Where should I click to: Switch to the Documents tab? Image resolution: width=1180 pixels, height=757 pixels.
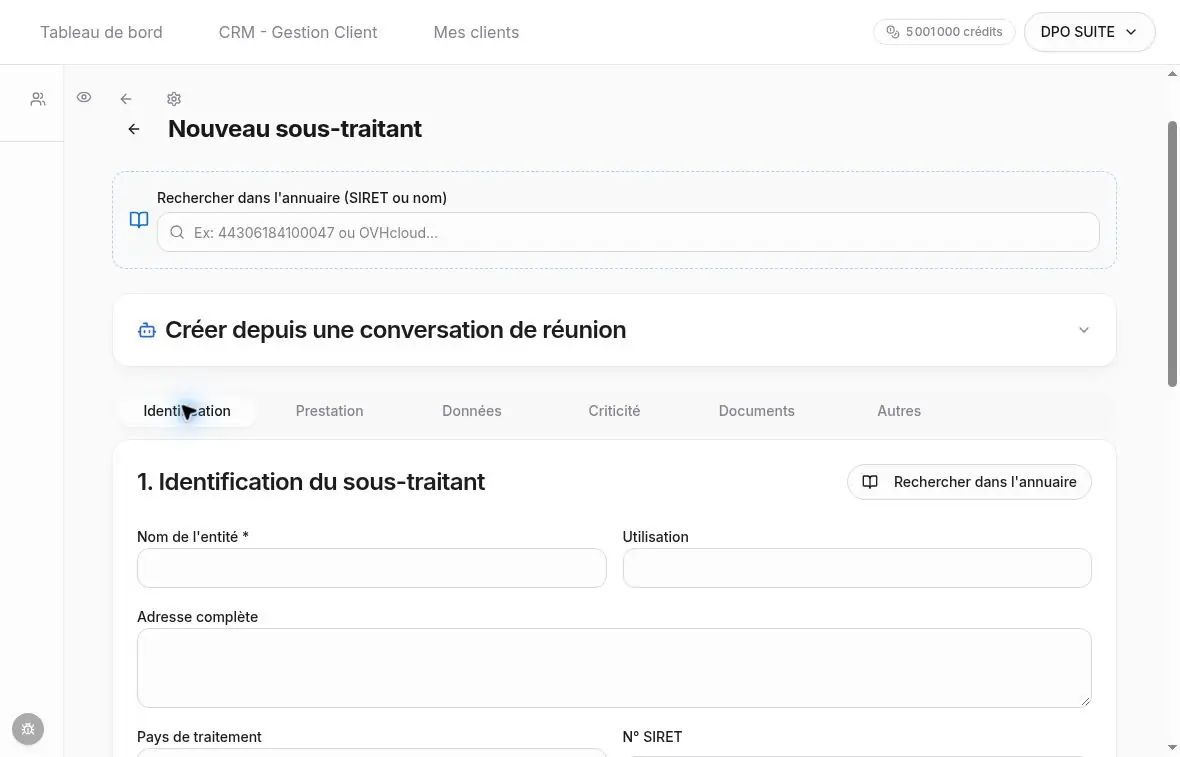pyautogui.click(x=756, y=411)
